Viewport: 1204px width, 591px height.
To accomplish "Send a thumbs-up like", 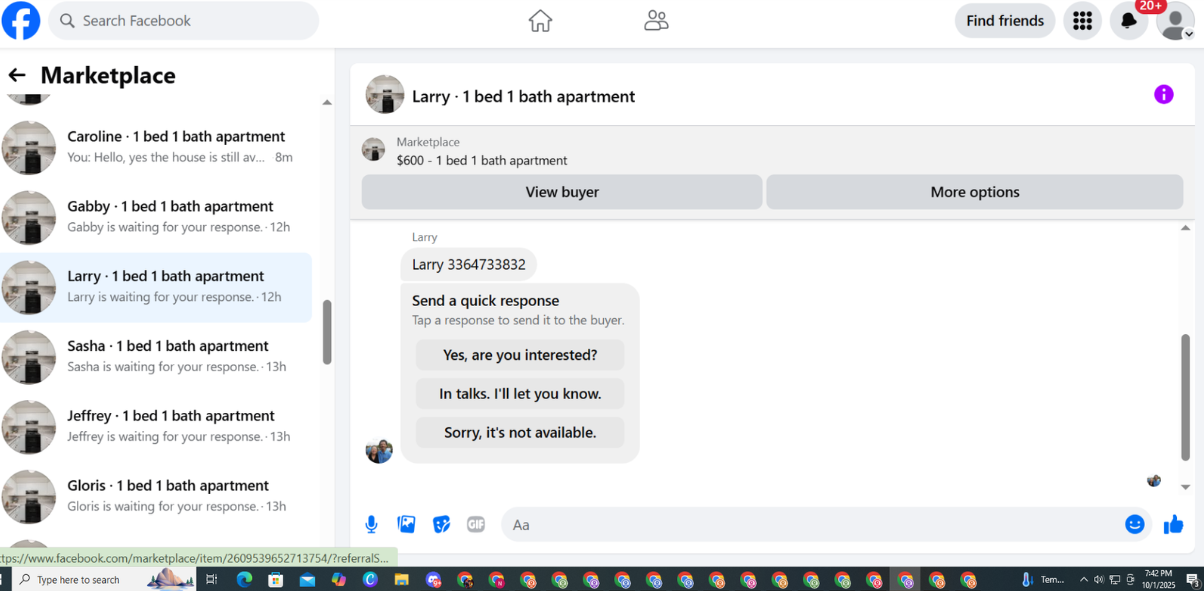I will (1174, 524).
